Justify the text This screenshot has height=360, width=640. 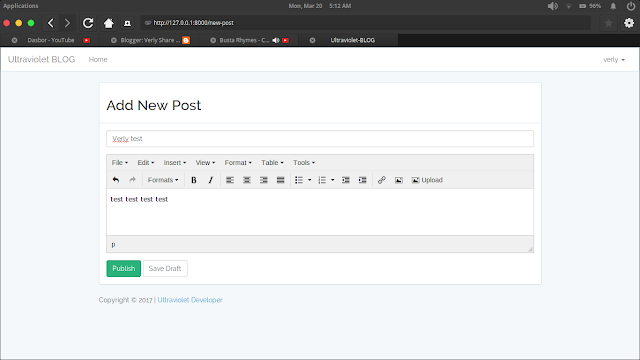pyautogui.click(x=280, y=180)
